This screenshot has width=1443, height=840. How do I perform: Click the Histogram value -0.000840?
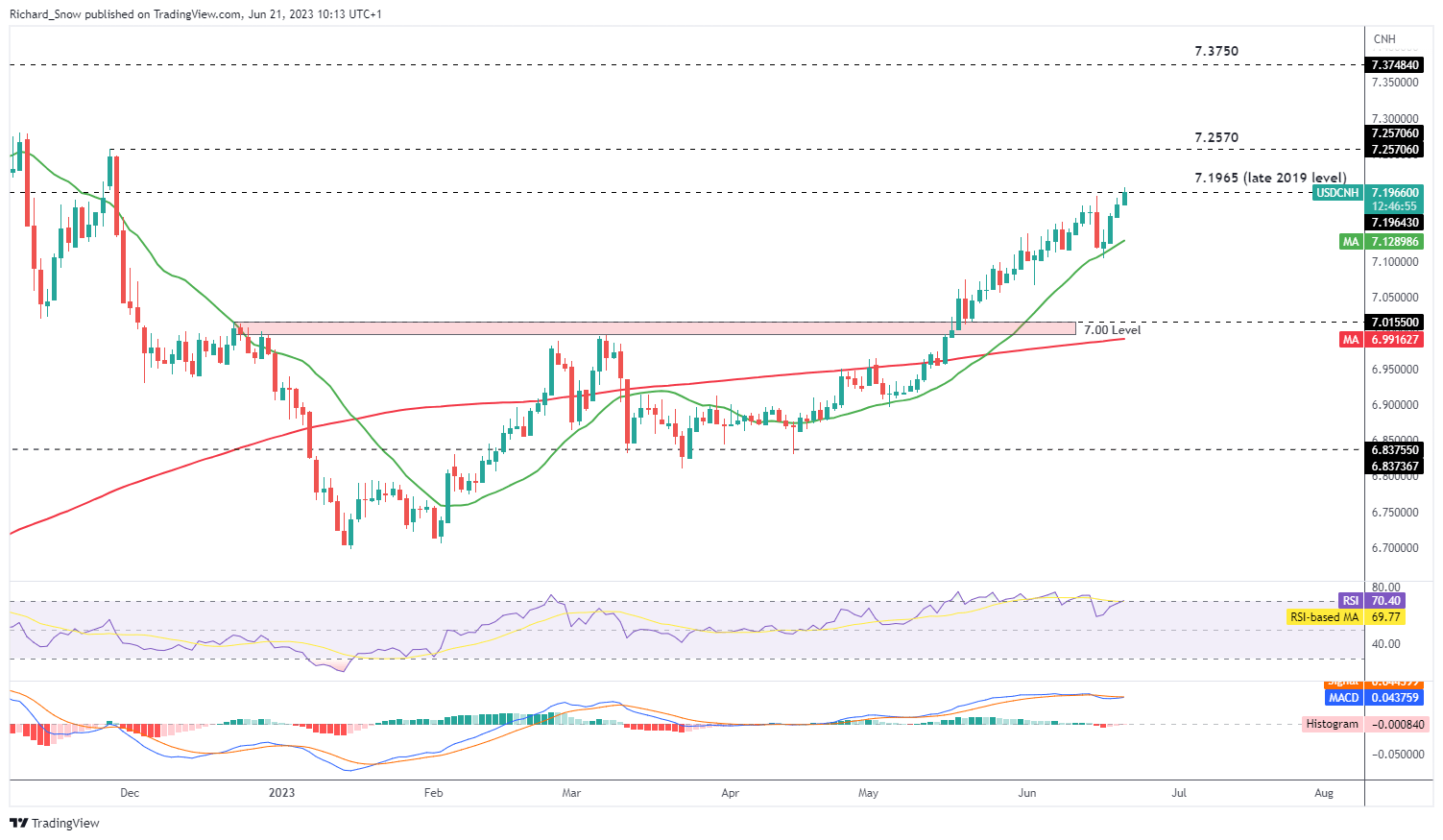(1397, 725)
